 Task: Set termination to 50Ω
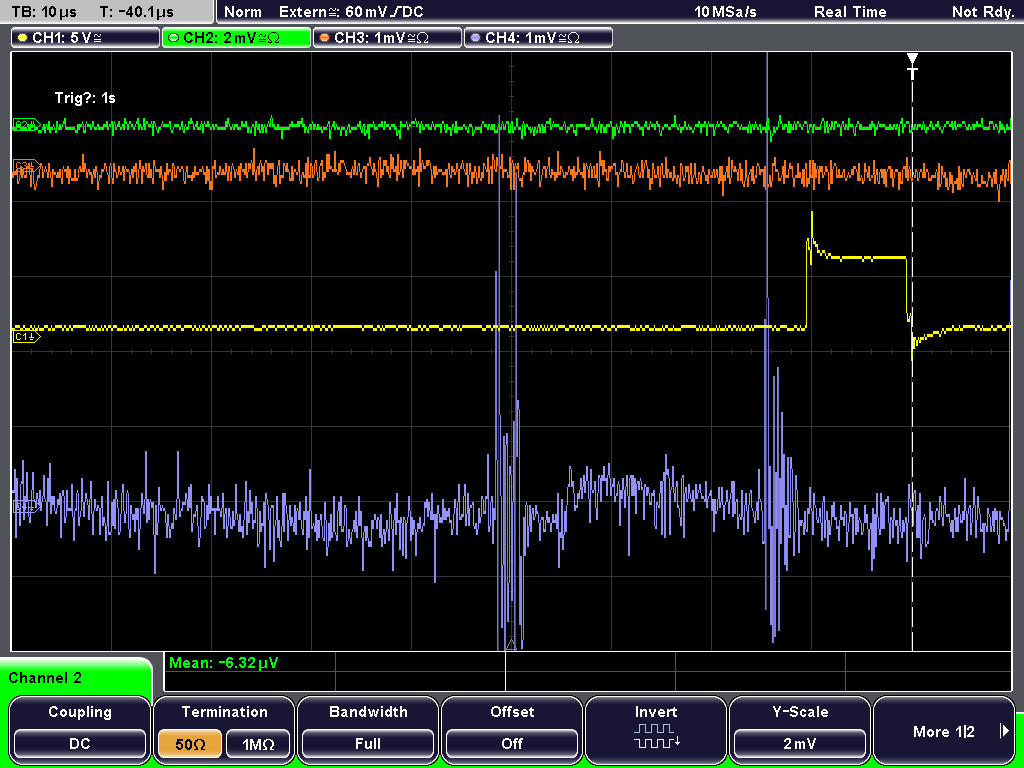click(x=190, y=744)
